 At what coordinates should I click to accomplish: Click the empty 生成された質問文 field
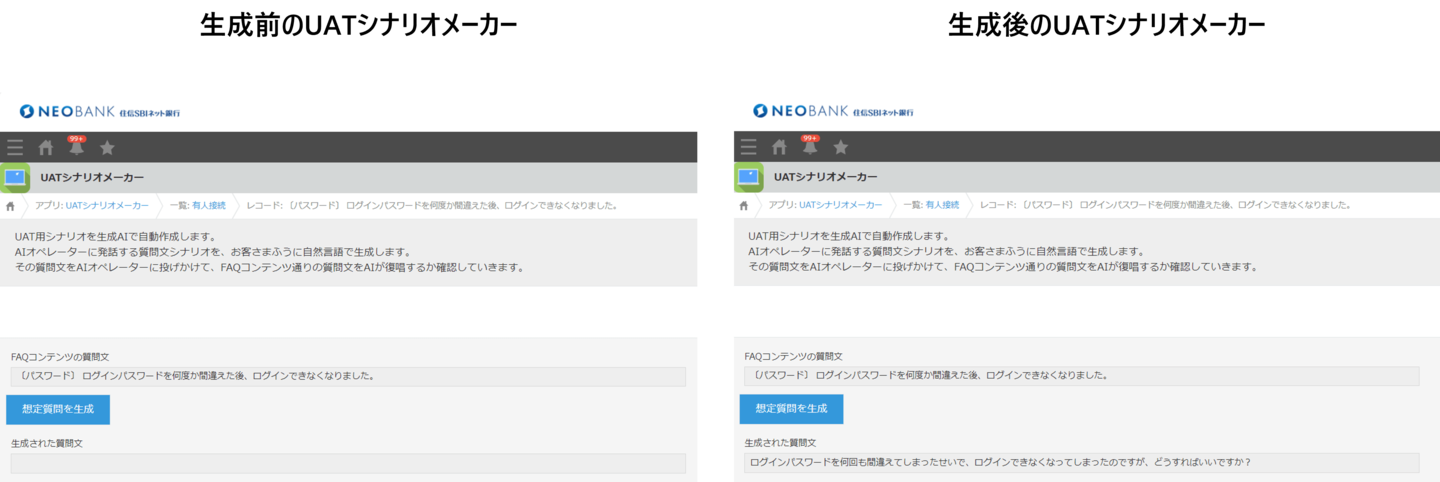[348, 463]
